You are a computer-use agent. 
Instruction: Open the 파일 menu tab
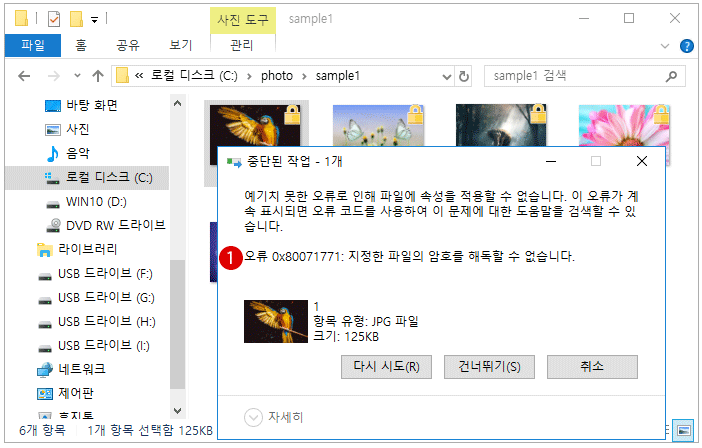tap(33, 45)
